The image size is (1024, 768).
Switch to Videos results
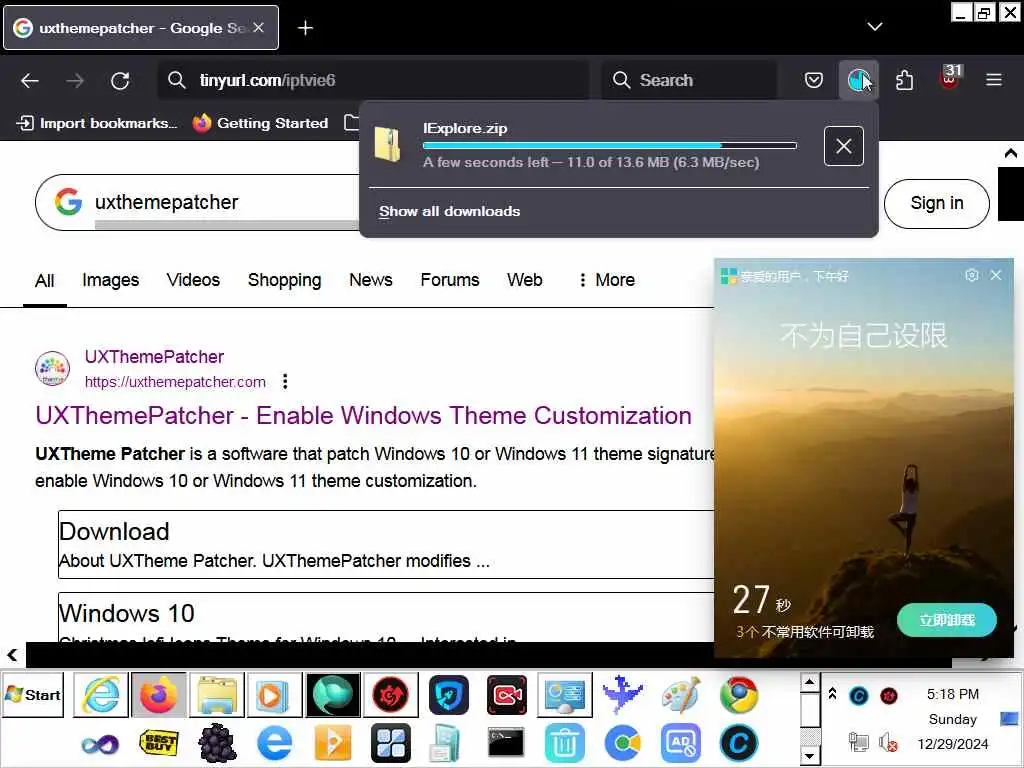(x=193, y=280)
